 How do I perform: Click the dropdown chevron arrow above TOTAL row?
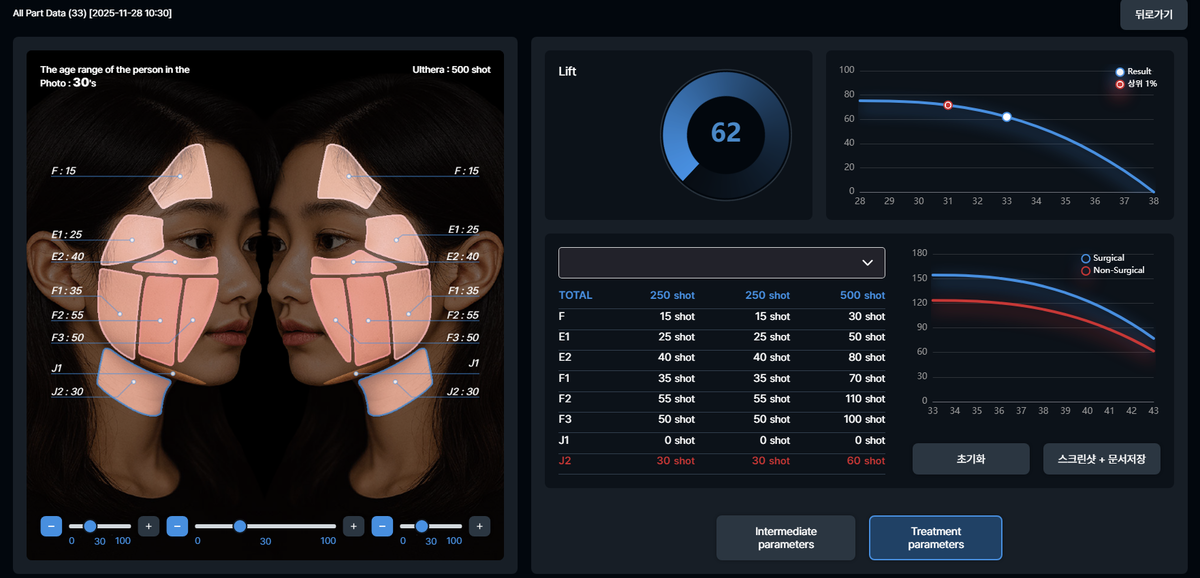point(867,262)
